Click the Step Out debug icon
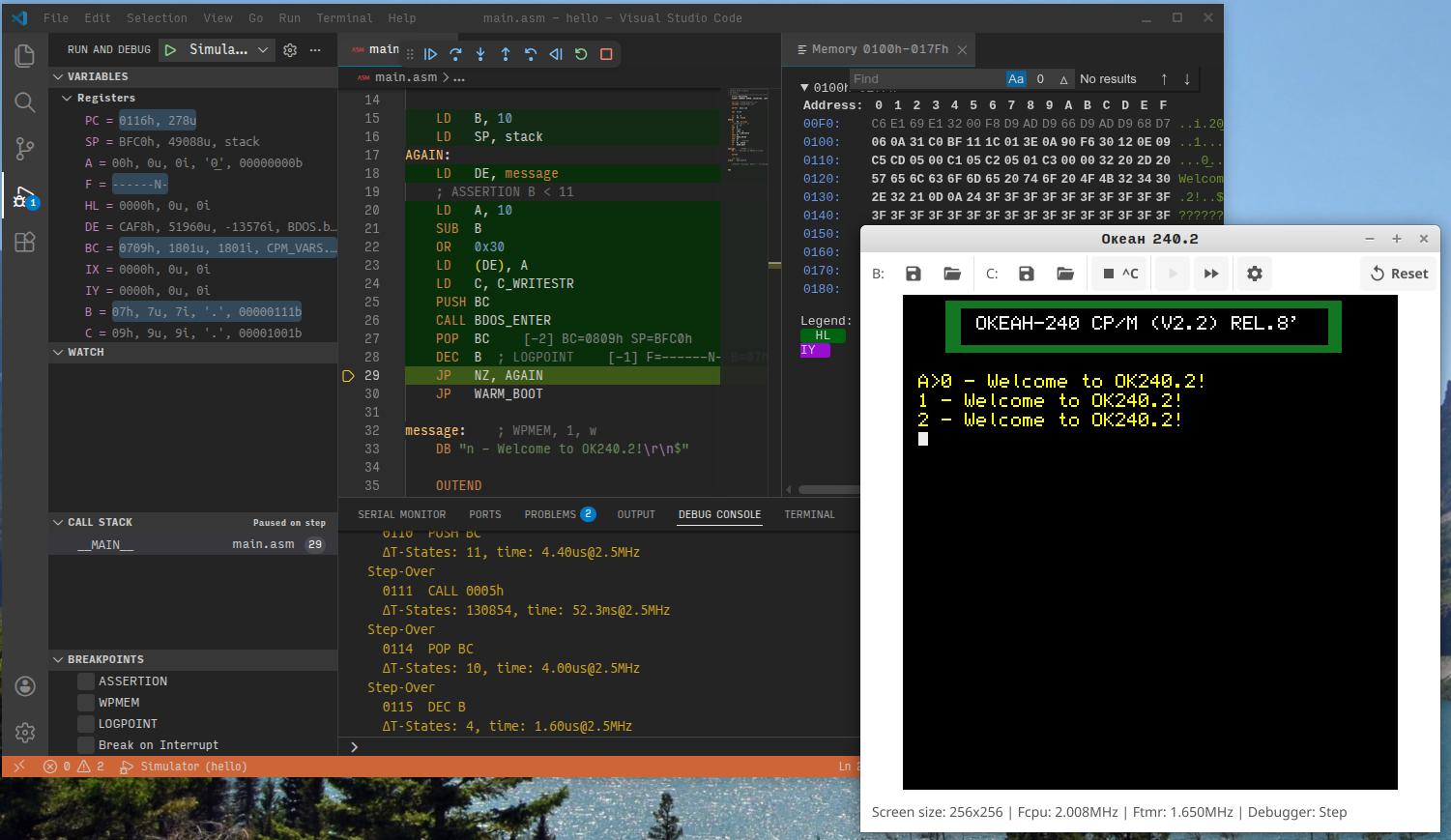The width and height of the screenshot is (1451, 840). click(505, 54)
